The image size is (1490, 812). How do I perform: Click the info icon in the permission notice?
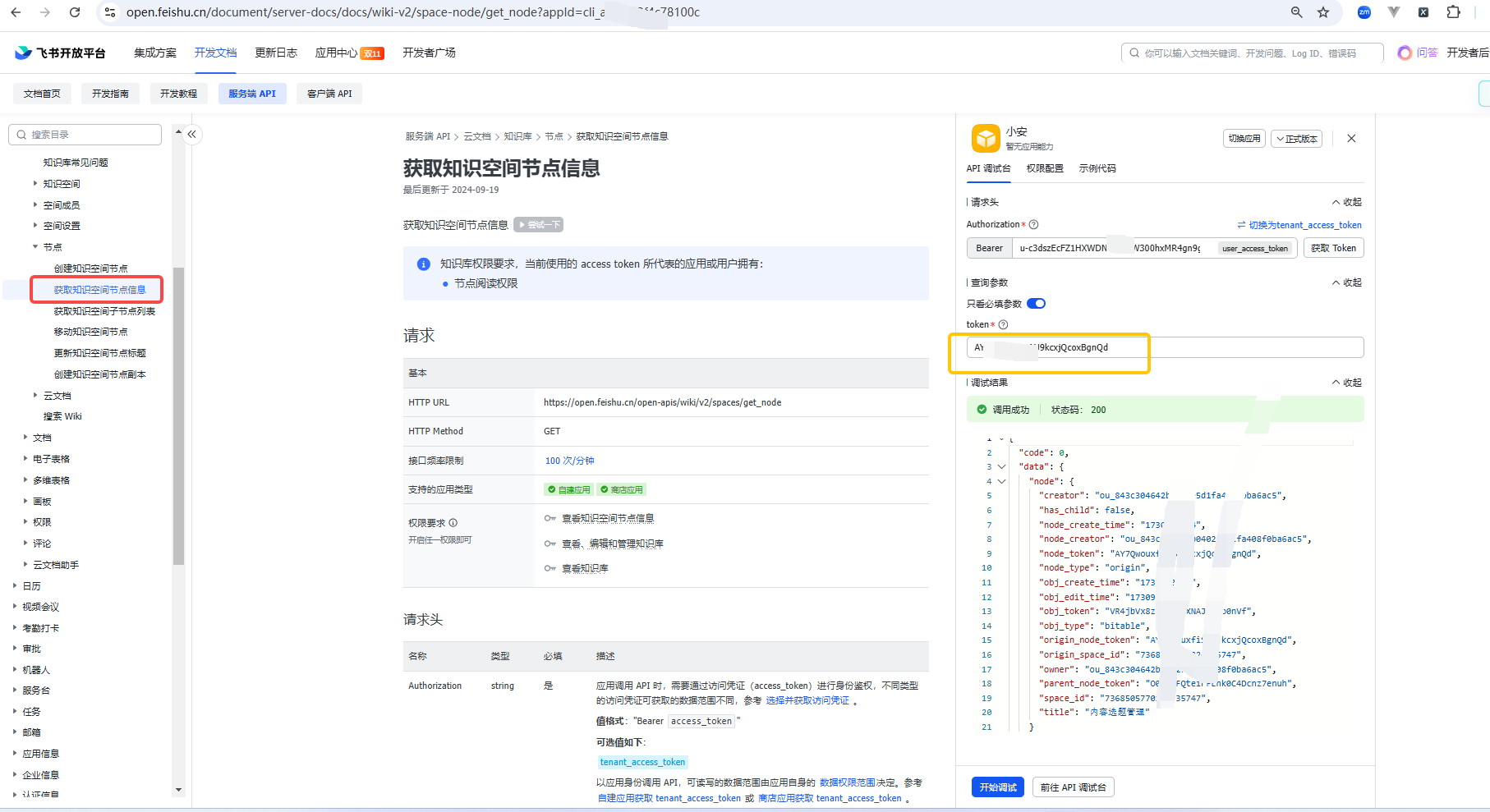[424, 264]
